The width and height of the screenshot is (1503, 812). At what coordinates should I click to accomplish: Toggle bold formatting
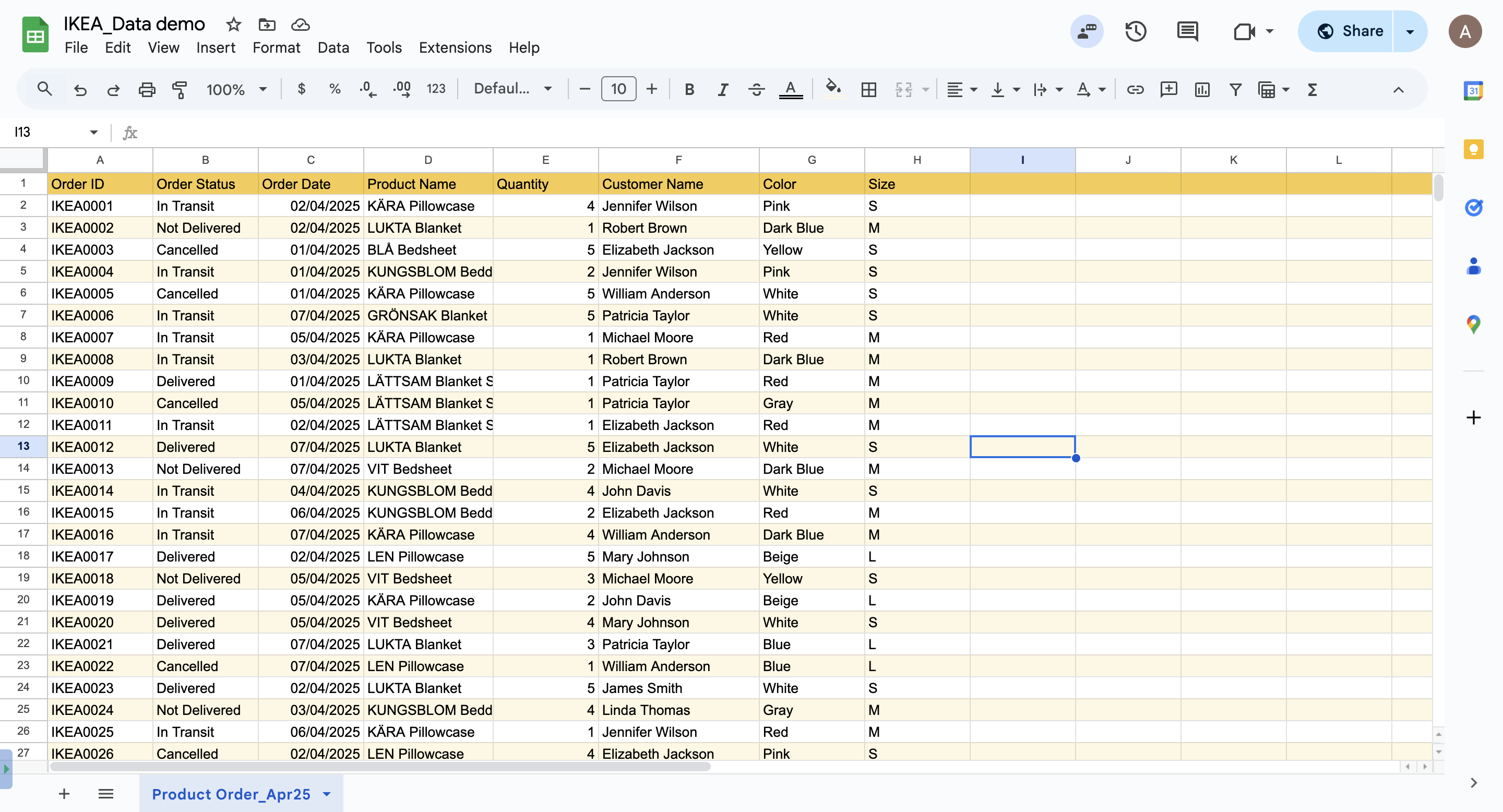[x=689, y=89]
